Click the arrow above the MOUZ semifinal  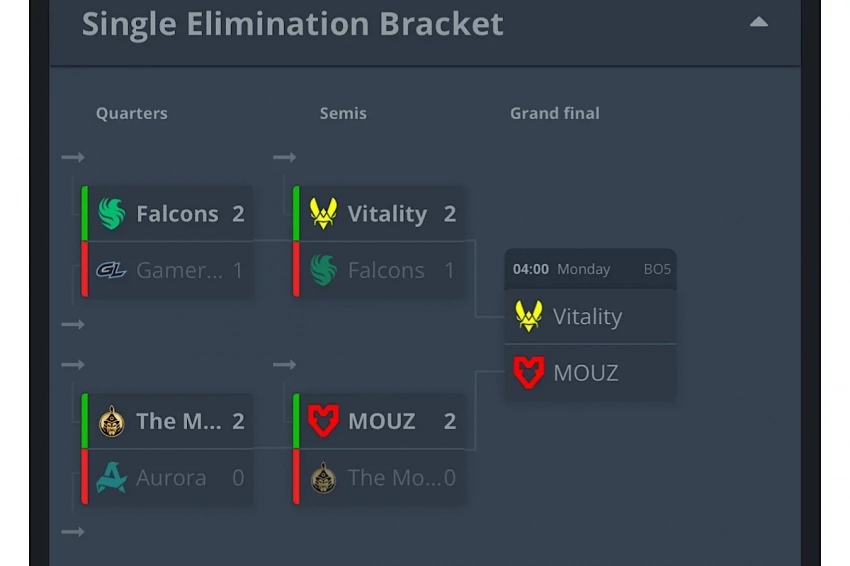(x=284, y=365)
